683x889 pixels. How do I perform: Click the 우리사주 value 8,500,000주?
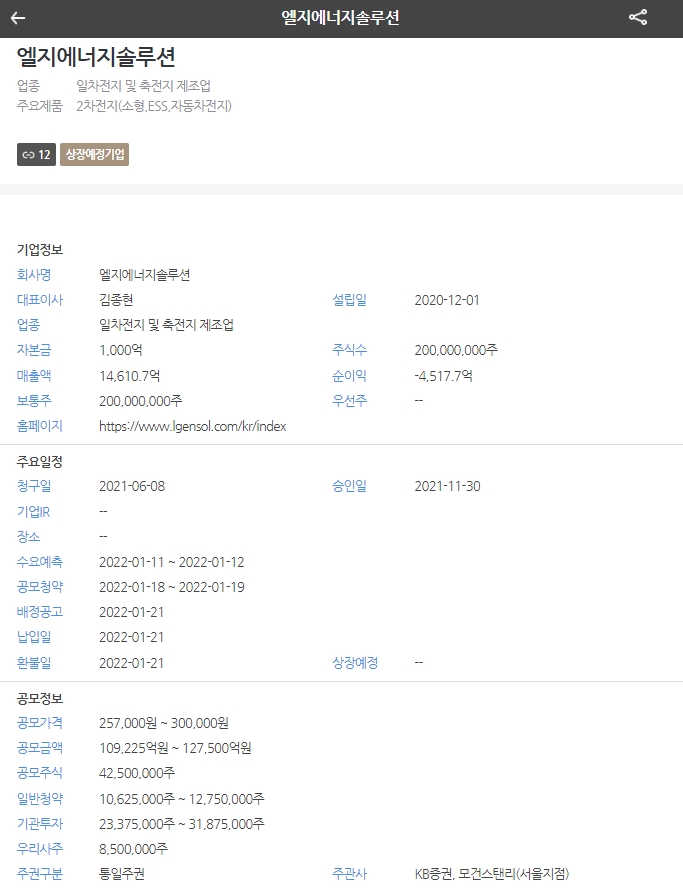tap(133, 849)
